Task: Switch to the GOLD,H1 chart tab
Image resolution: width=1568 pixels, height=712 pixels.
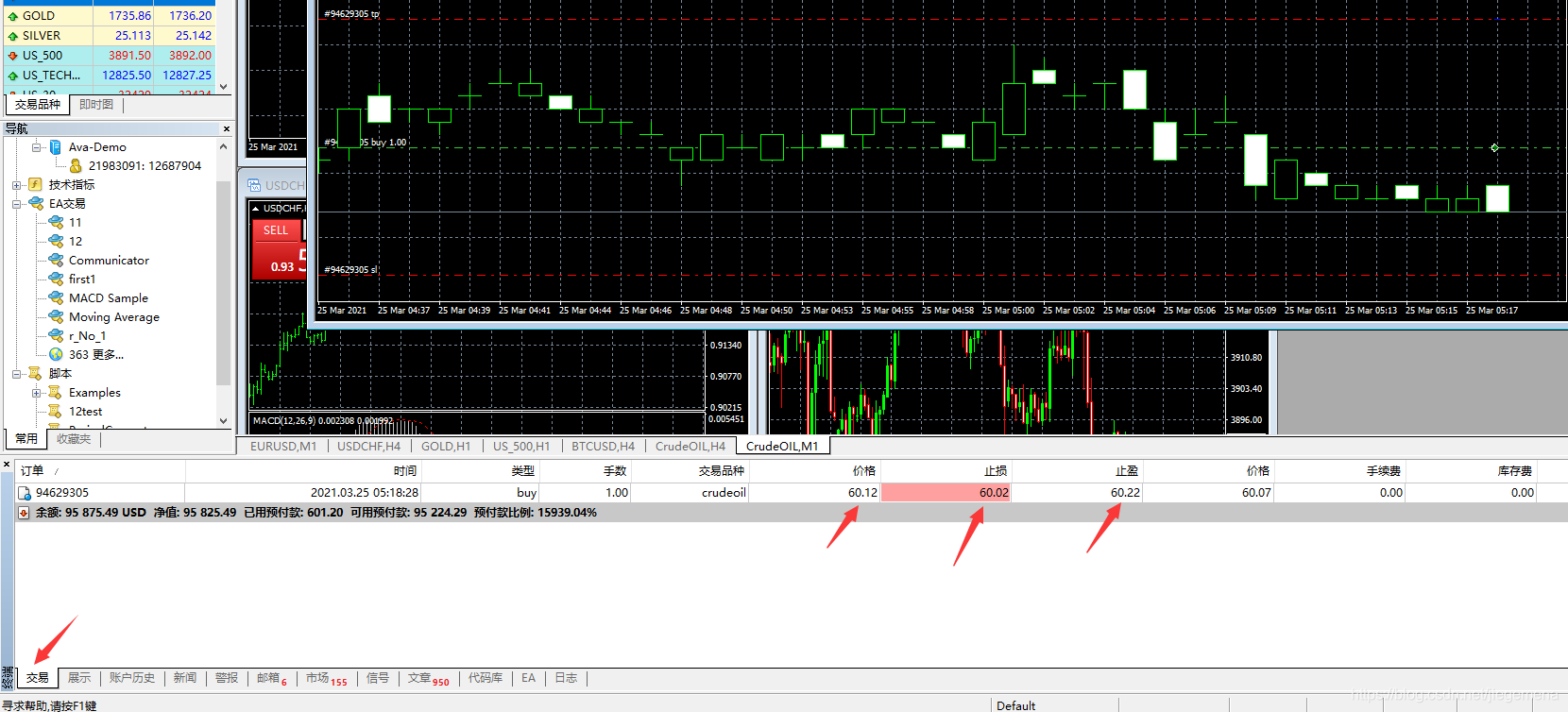Action: click(x=446, y=447)
